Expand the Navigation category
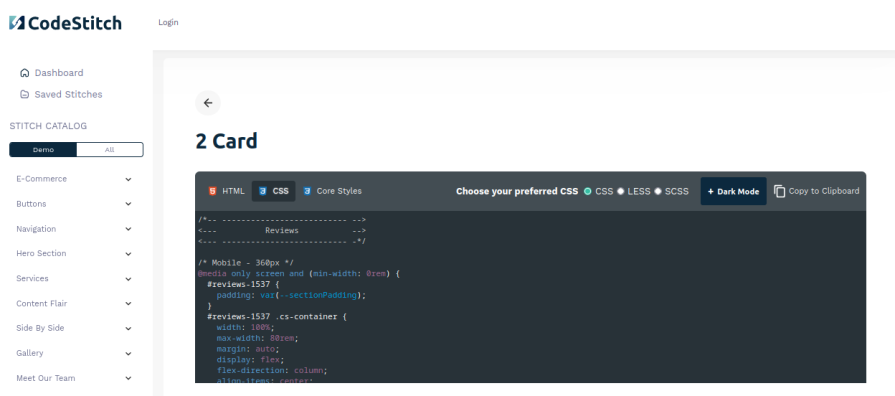 pyautogui.click(x=74, y=229)
